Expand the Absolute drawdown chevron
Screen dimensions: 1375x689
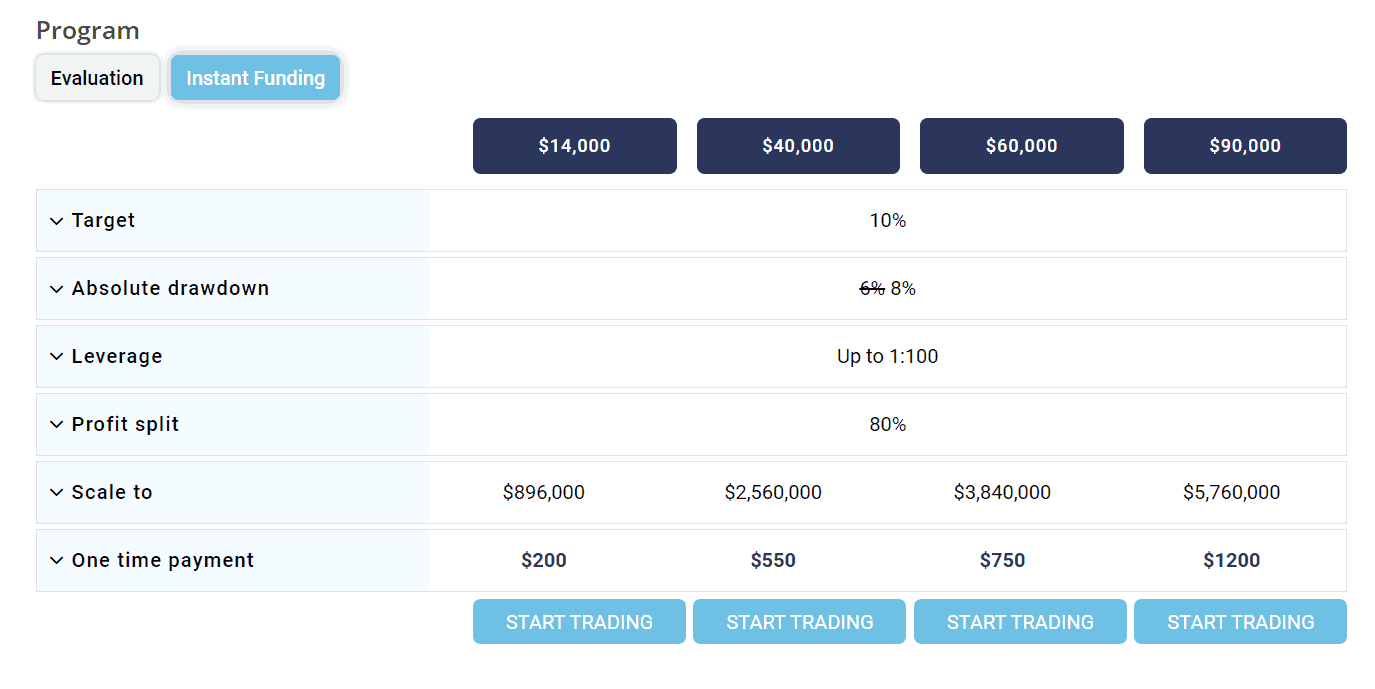(57, 289)
